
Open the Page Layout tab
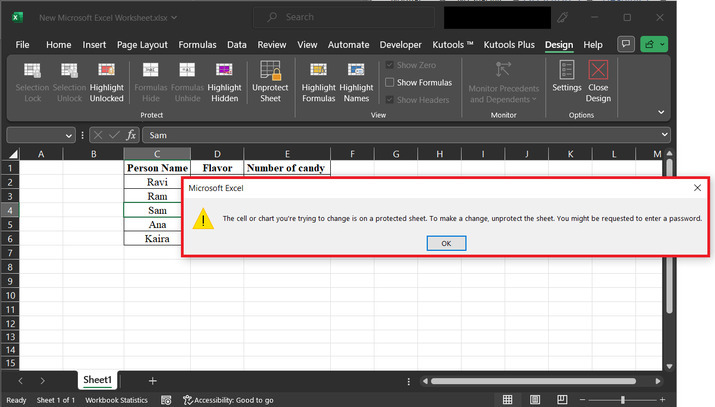pyautogui.click(x=142, y=45)
